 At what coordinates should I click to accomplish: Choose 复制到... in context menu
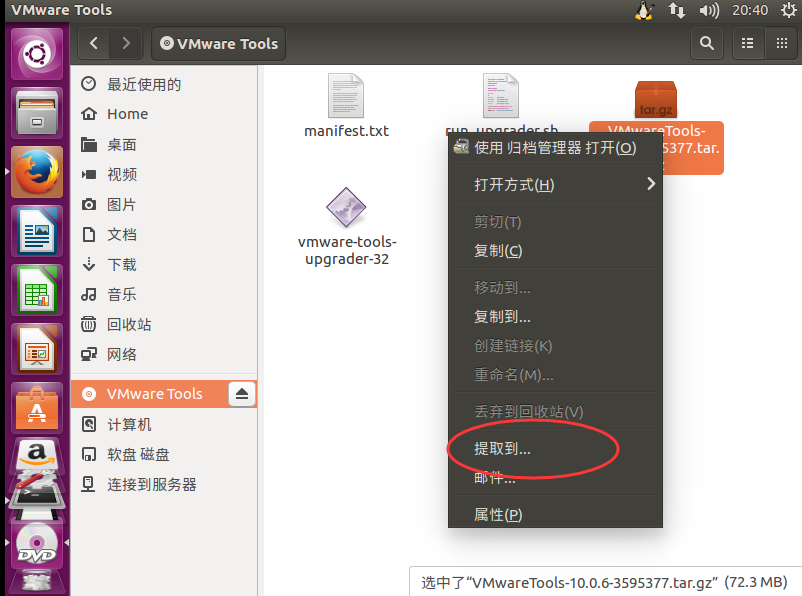(x=555, y=317)
